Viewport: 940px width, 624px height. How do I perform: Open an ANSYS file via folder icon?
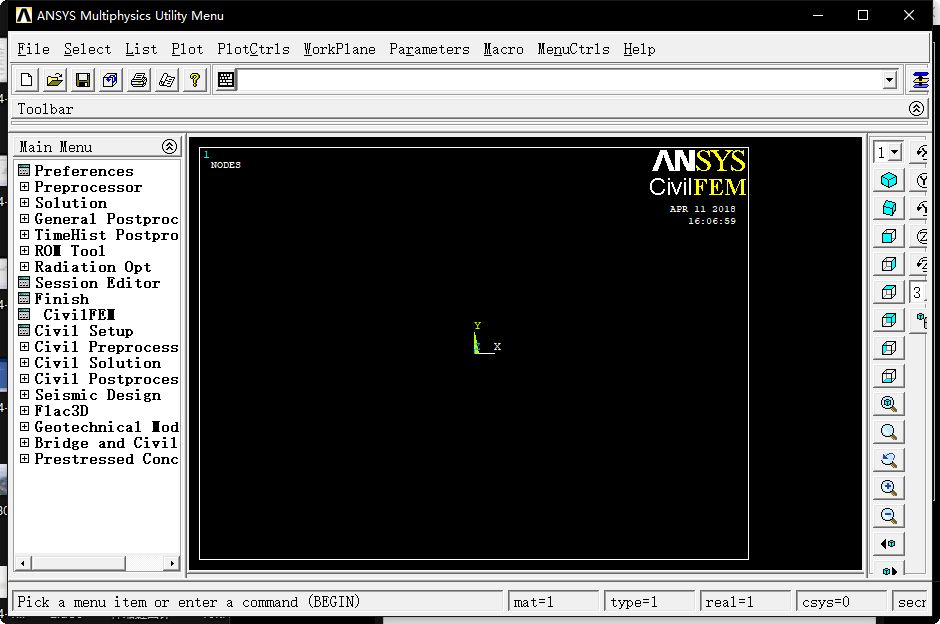click(55, 80)
